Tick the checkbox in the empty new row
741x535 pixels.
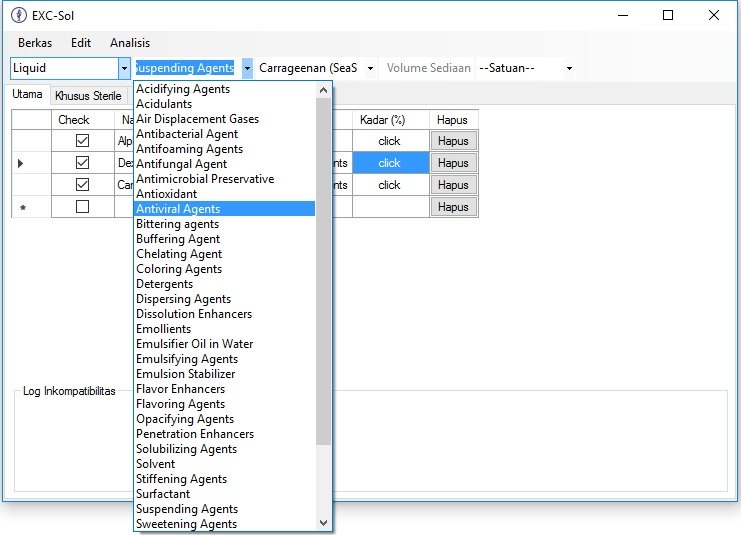tap(82, 207)
